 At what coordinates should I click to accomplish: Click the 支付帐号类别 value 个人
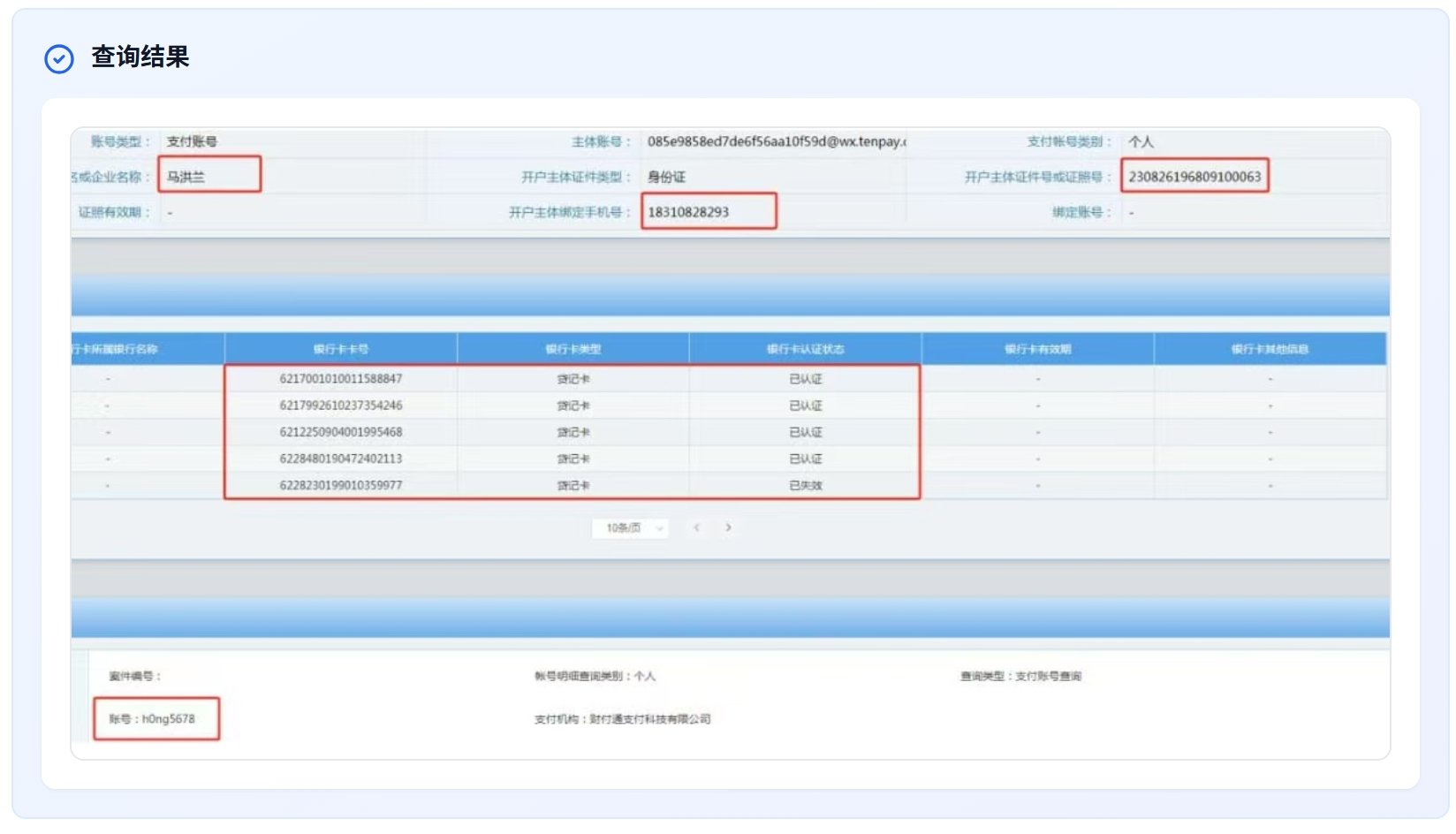point(1141,141)
